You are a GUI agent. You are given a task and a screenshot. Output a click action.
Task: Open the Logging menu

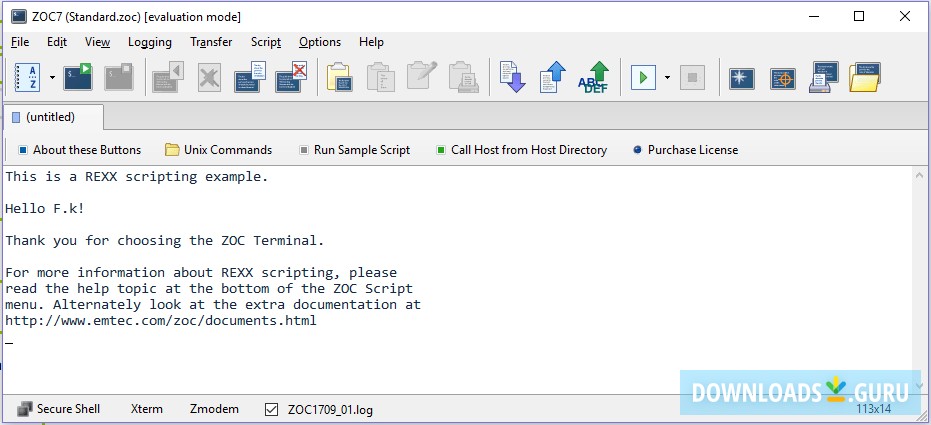(150, 42)
